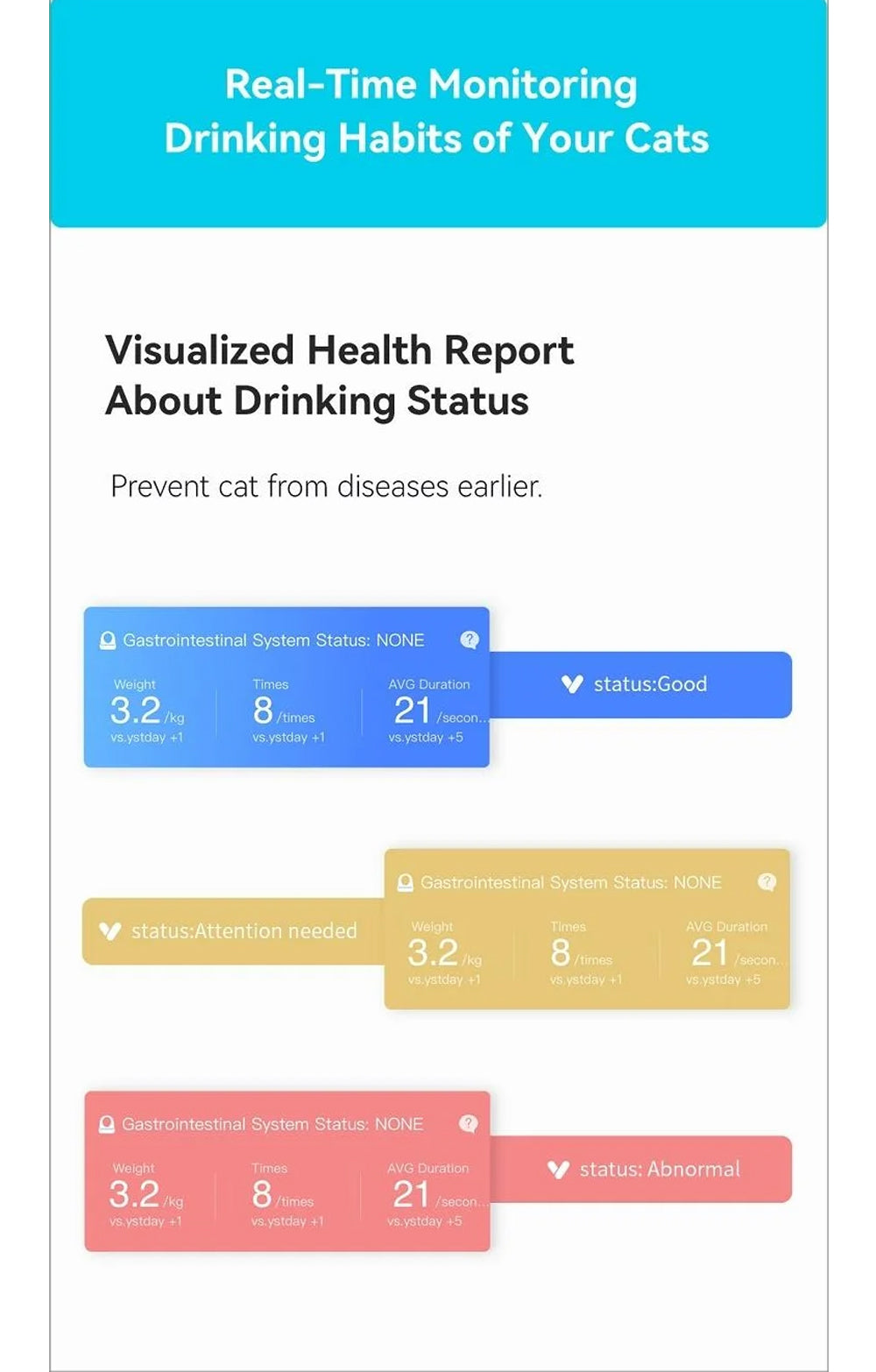876x1372 pixels.
Task: Click help icon on yellow status card
Action: 766,882
